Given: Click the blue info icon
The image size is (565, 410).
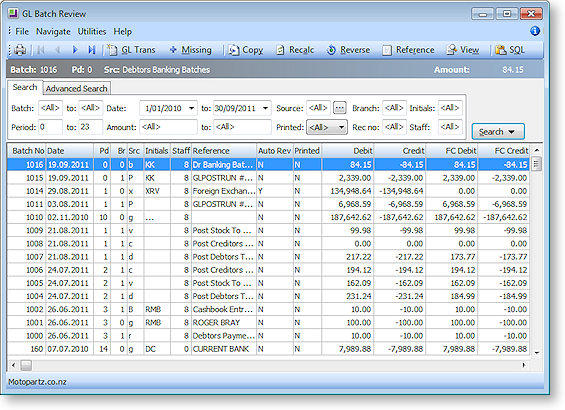Looking at the screenshot, I should tap(535, 31).
